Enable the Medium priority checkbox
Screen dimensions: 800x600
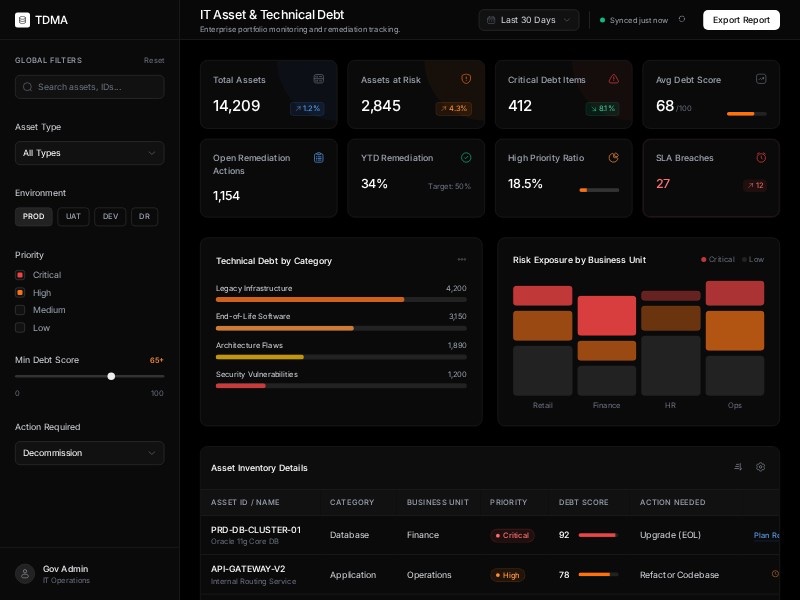20,310
